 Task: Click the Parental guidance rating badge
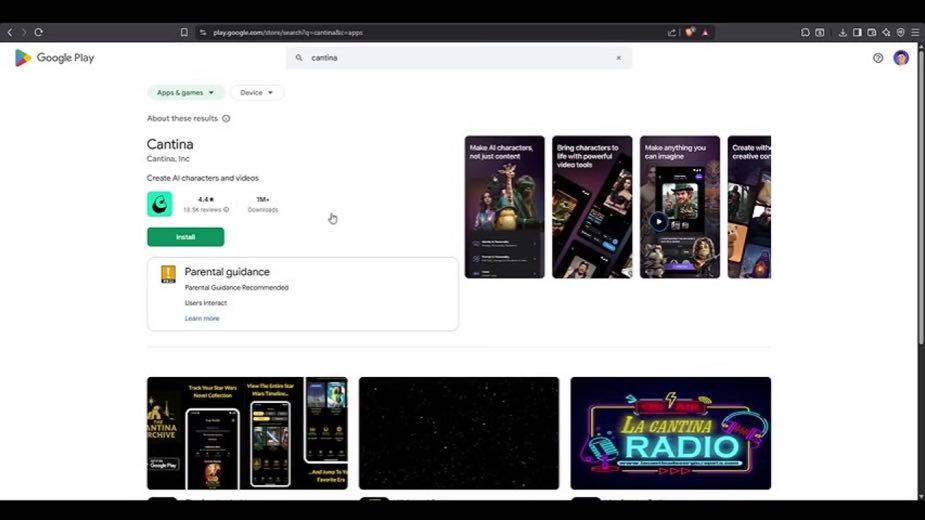coord(168,274)
